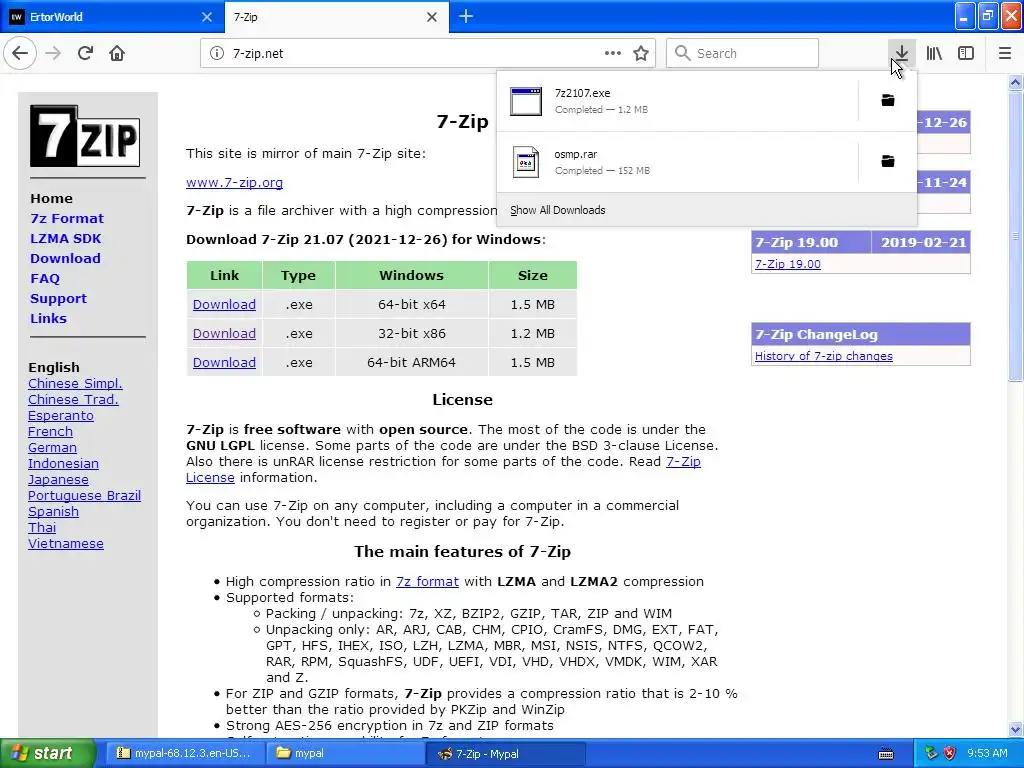Click the page scroll-down arrow
This screenshot has height=768, width=1024.
pos(1015,730)
